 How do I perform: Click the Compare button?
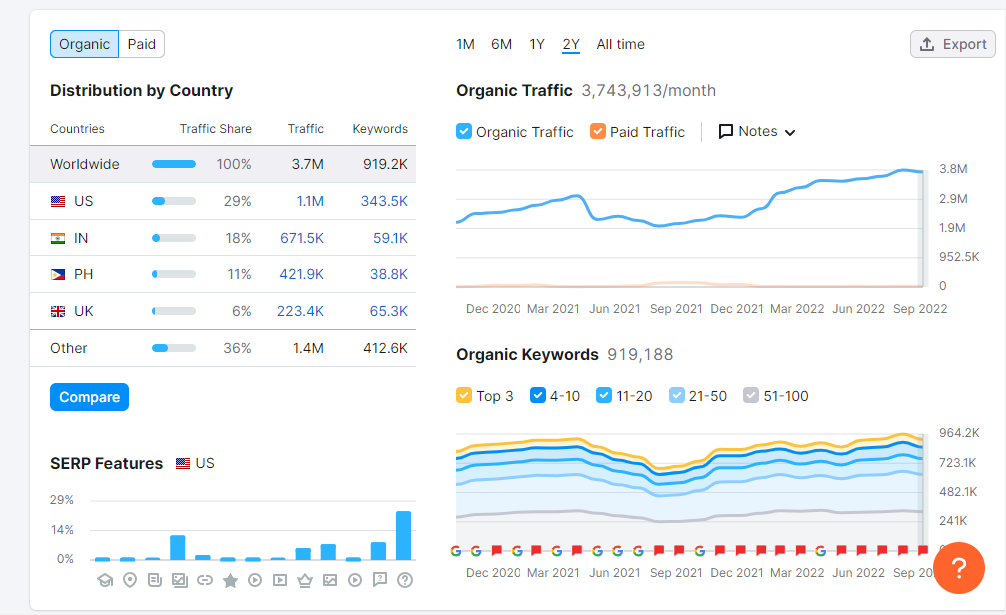[89, 397]
